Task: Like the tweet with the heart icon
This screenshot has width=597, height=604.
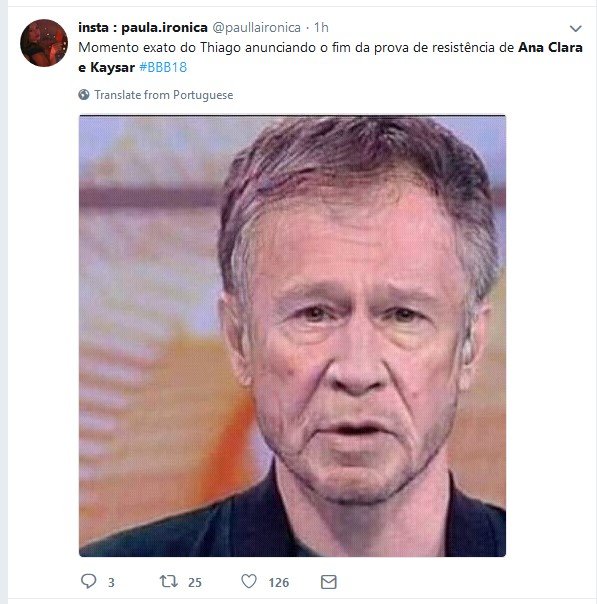Action: [249, 581]
